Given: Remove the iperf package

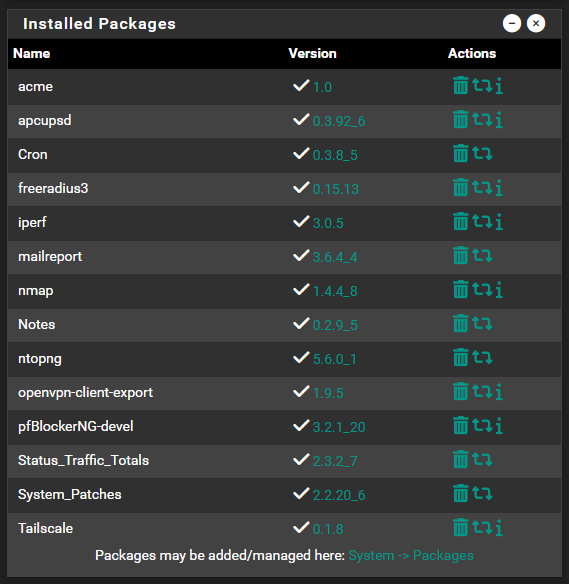Looking at the screenshot, I should 461,221.
